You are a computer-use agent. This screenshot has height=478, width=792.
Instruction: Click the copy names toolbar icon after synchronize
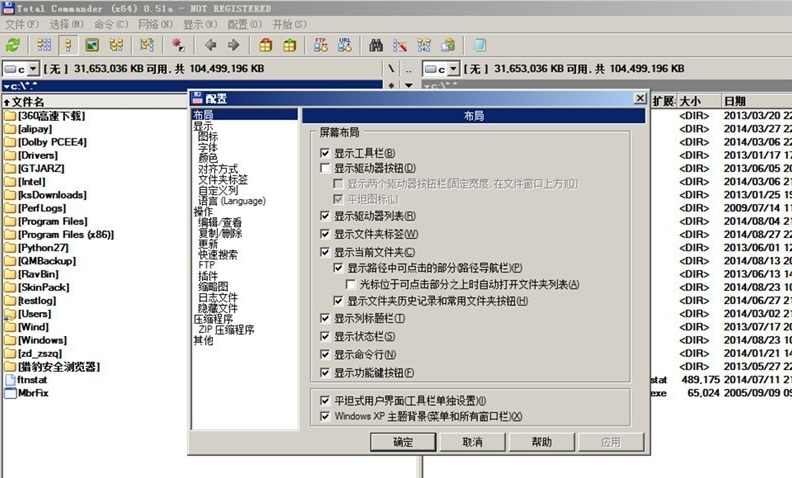click(x=448, y=45)
